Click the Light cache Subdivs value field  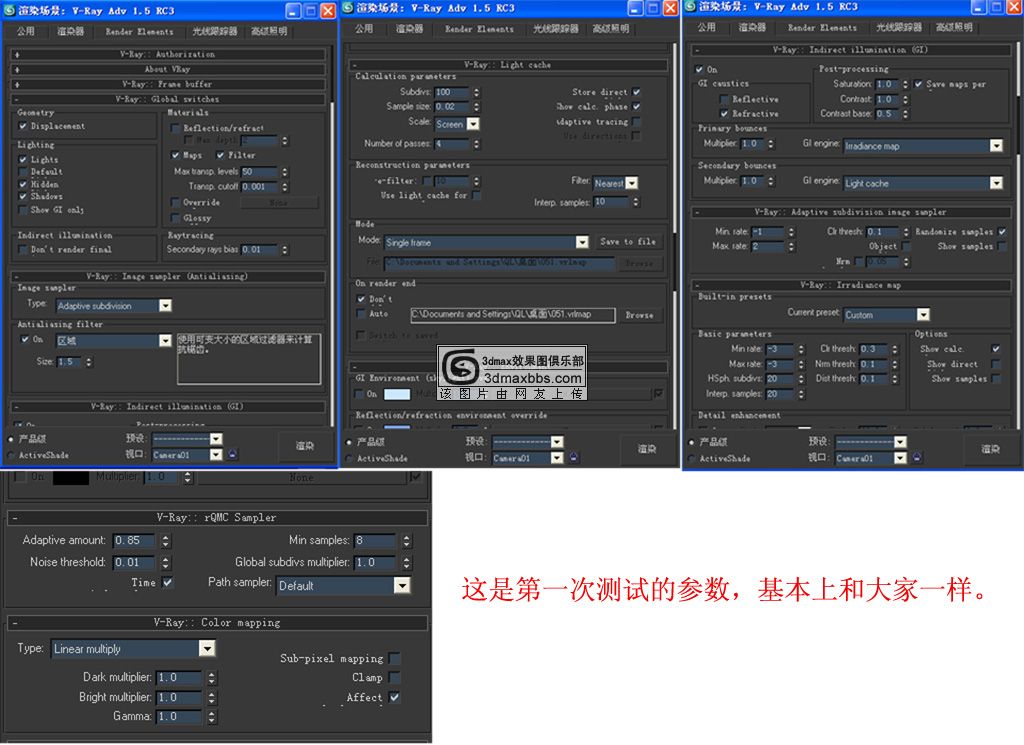(x=452, y=92)
